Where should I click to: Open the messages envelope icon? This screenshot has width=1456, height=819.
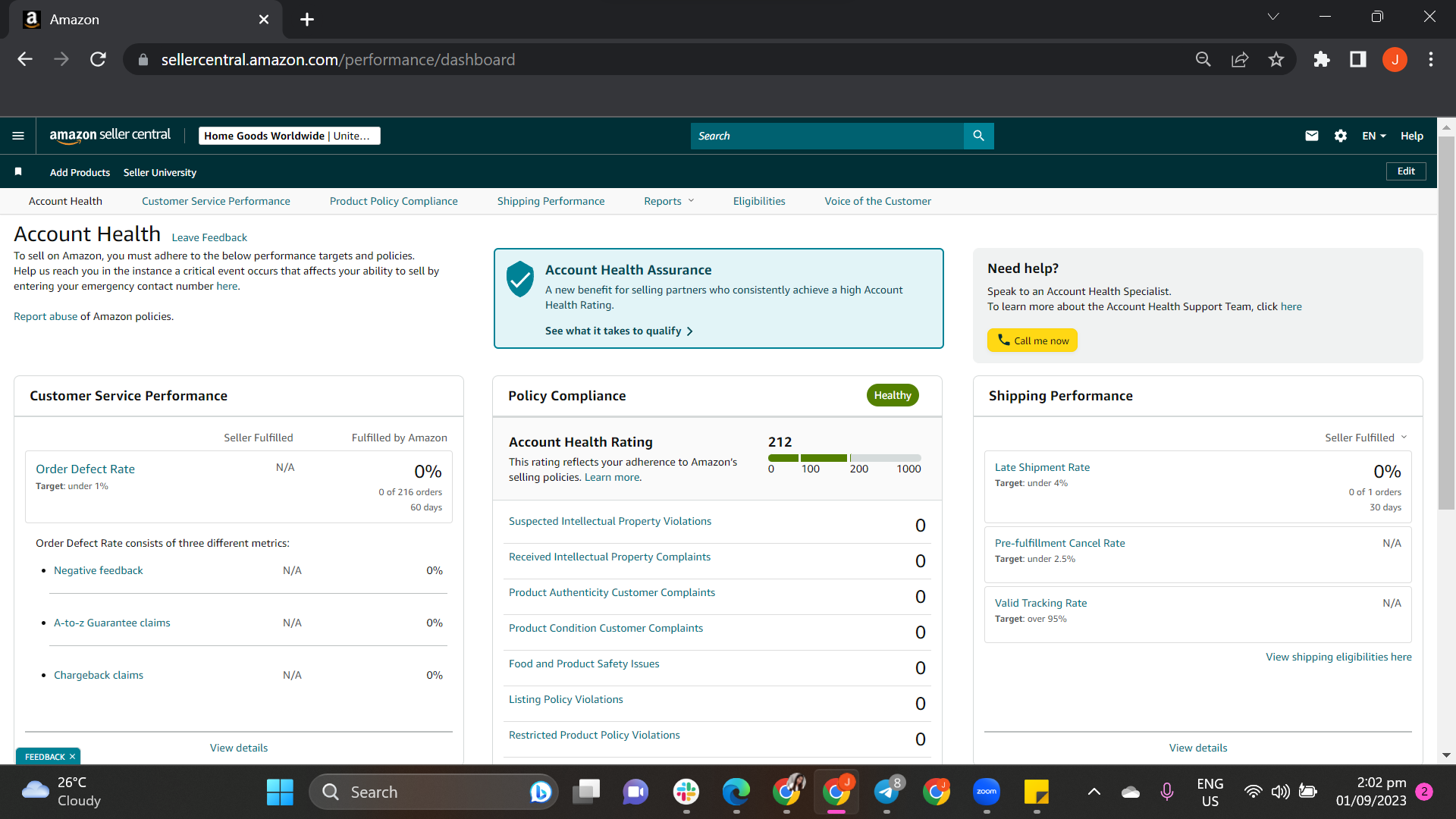click(x=1311, y=136)
